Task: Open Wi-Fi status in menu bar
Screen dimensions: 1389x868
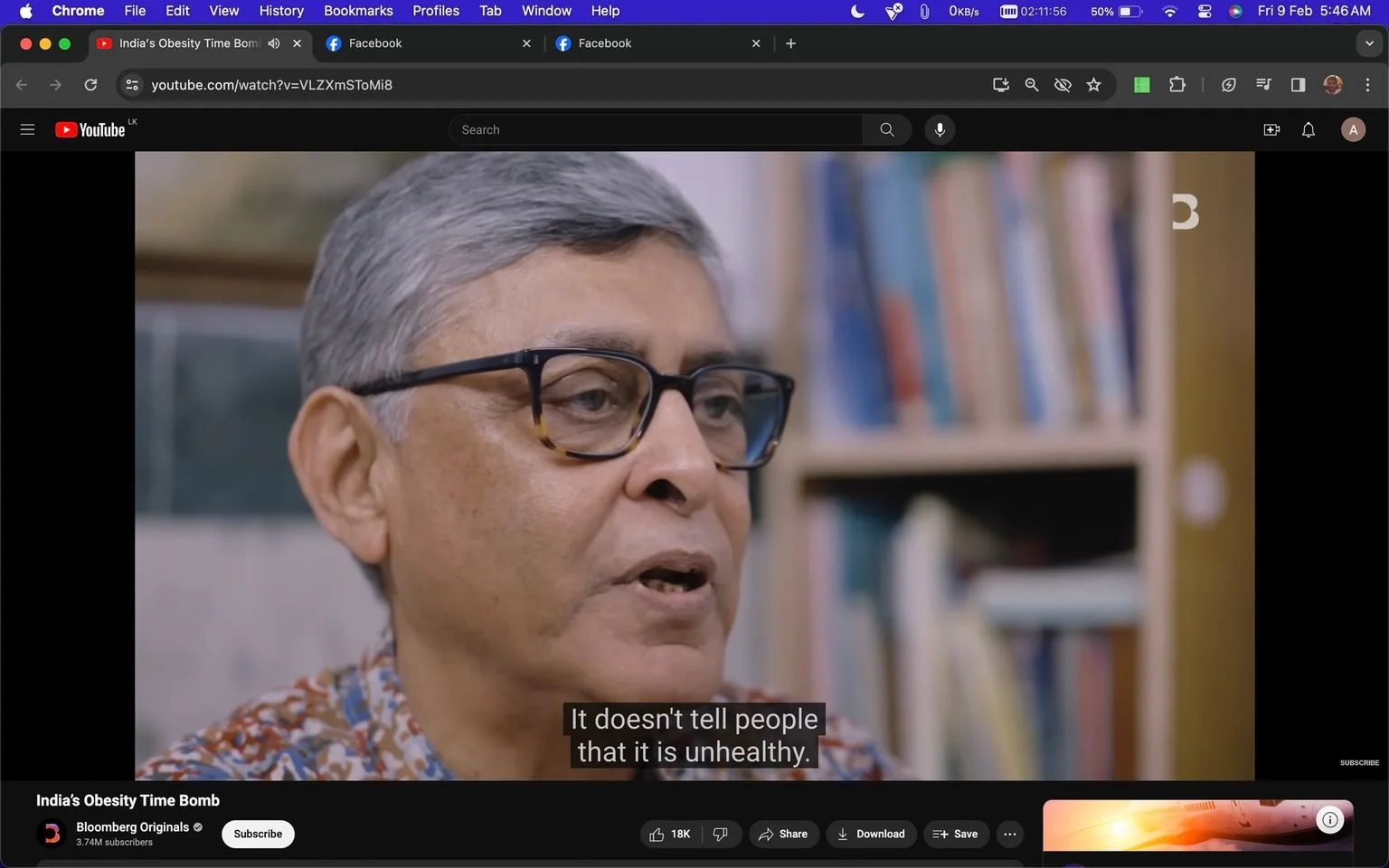Action: click(1169, 11)
